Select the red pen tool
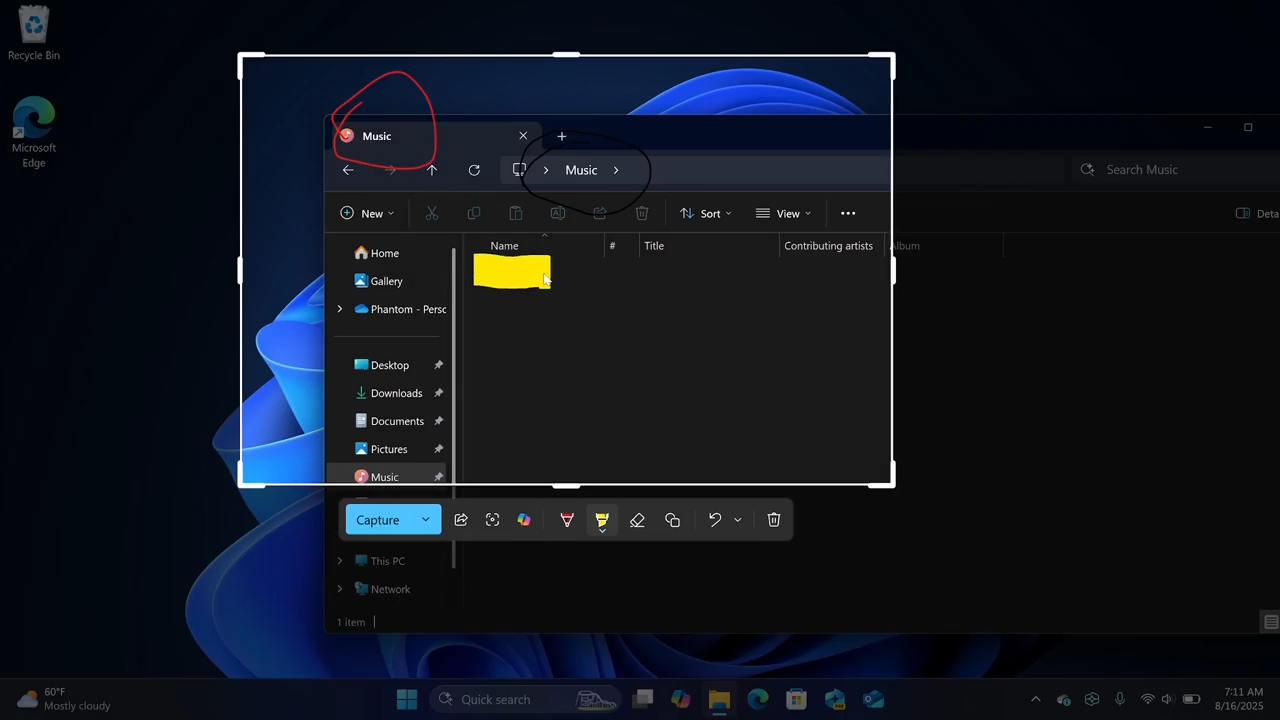Screen dimensions: 1280x720 coord(567,520)
